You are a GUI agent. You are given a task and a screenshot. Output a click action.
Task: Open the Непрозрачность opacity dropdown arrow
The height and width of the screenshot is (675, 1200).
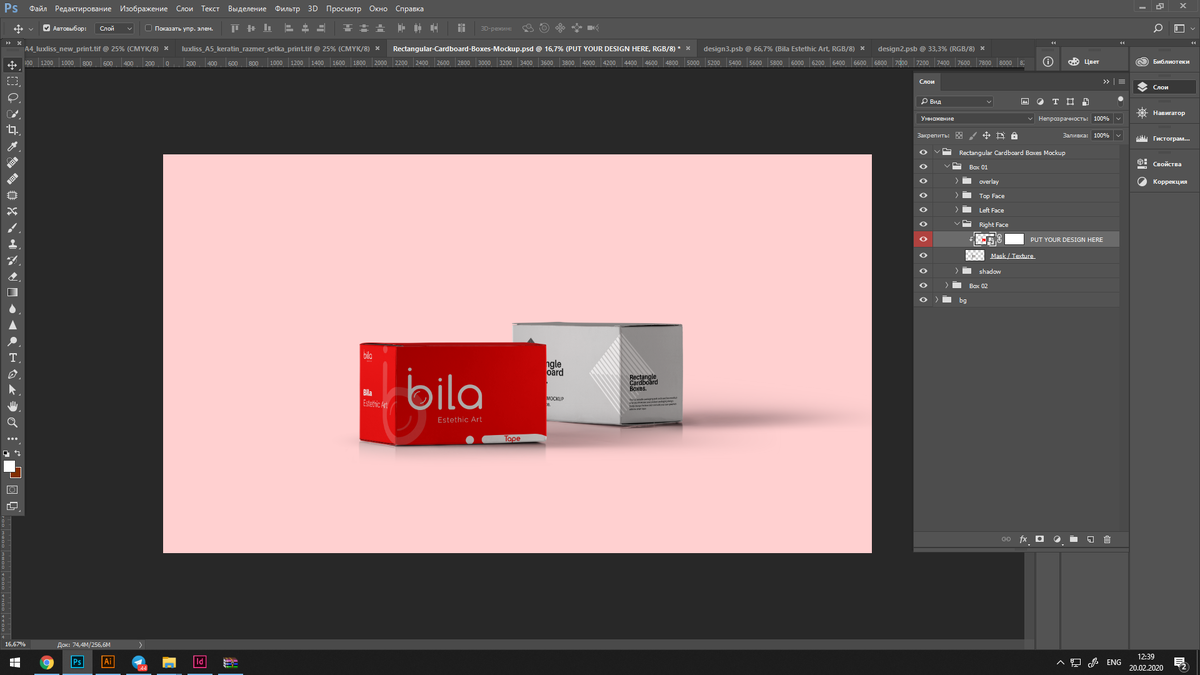pyautogui.click(x=1118, y=118)
